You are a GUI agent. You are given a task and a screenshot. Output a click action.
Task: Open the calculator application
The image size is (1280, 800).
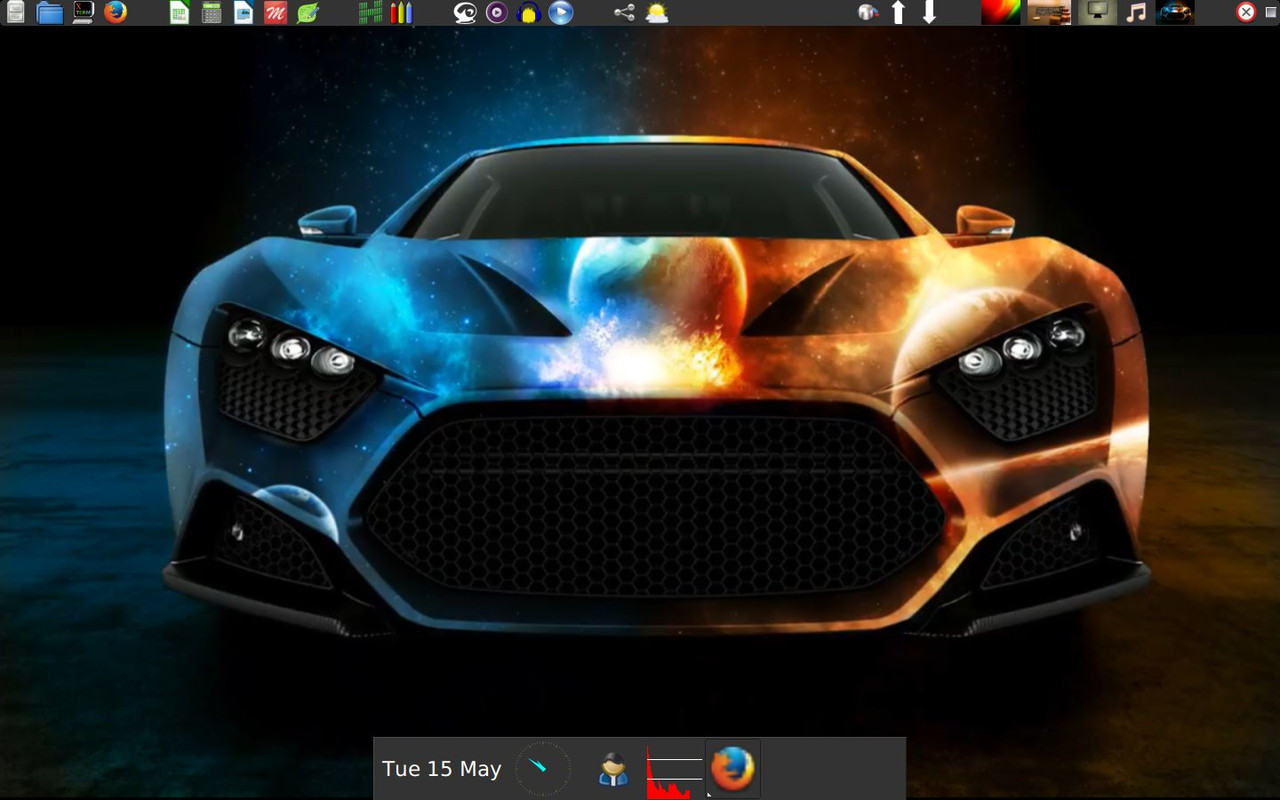click(x=211, y=12)
